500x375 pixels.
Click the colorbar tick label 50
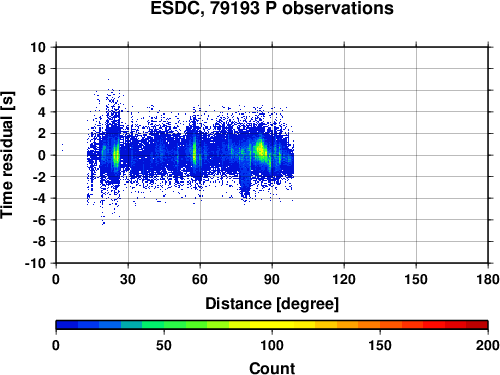(x=164, y=345)
